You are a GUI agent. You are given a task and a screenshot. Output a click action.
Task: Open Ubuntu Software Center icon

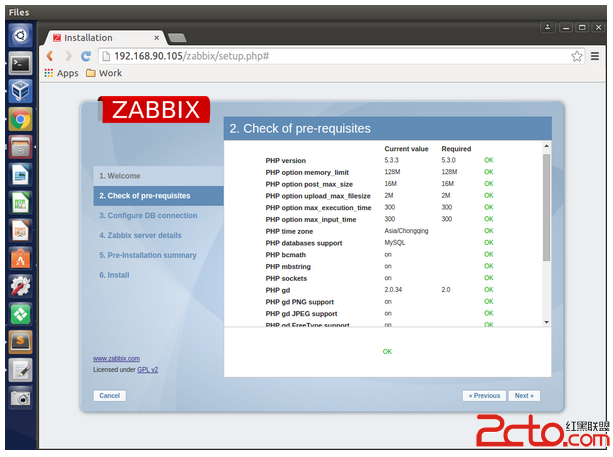(20, 258)
